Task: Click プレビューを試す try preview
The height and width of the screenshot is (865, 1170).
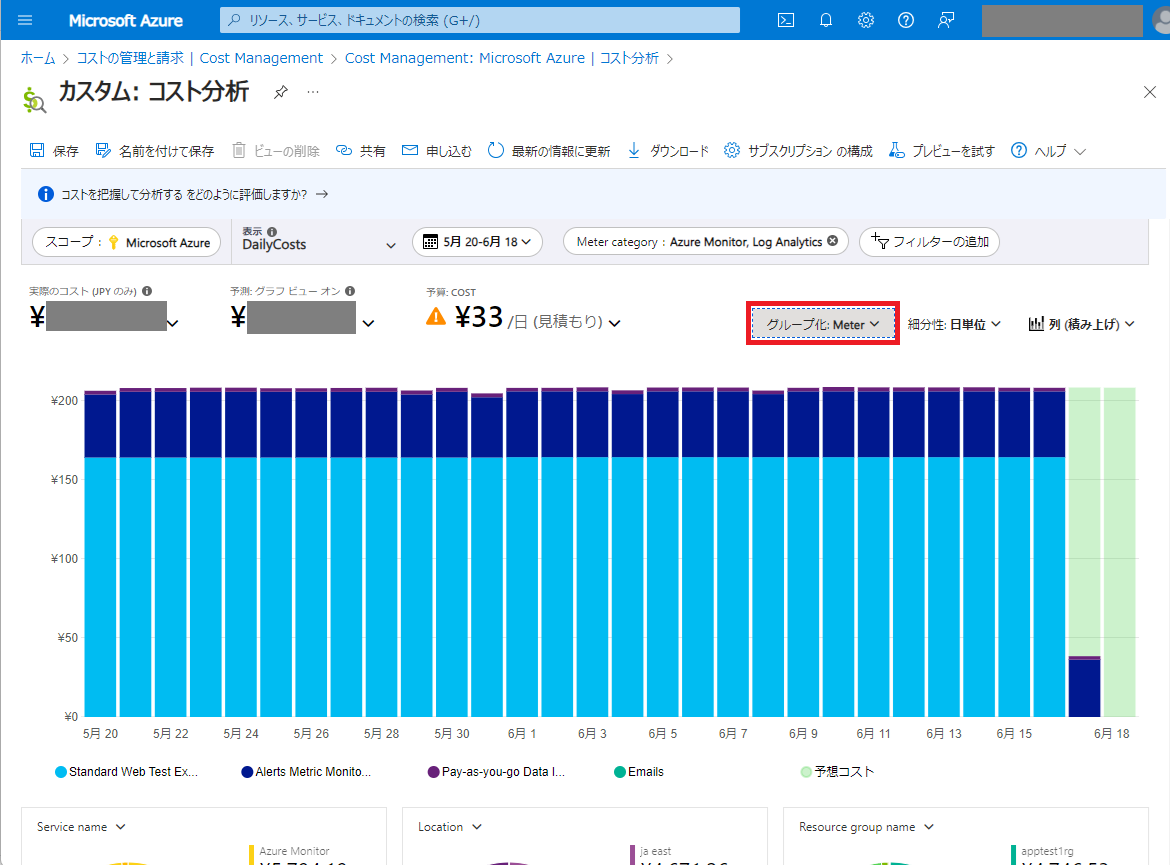Action: pyautogui.click(x=941, y=151)
